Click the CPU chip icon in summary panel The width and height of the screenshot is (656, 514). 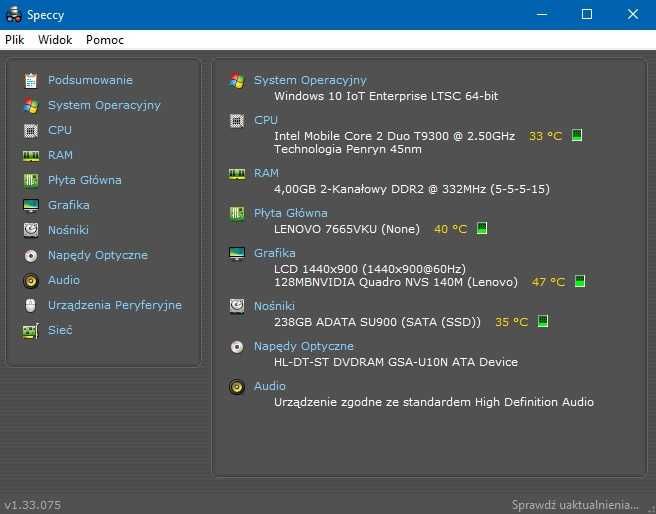(237, 120)
